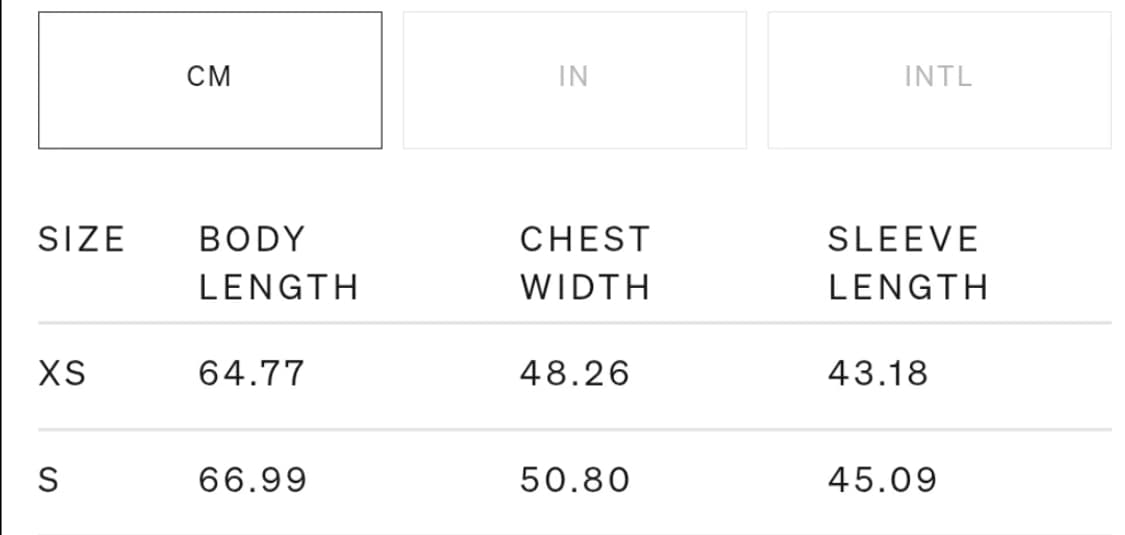This screenshot has height=535, width=1125.
Task: Click the 66.99 body length value
Action: 253,481
